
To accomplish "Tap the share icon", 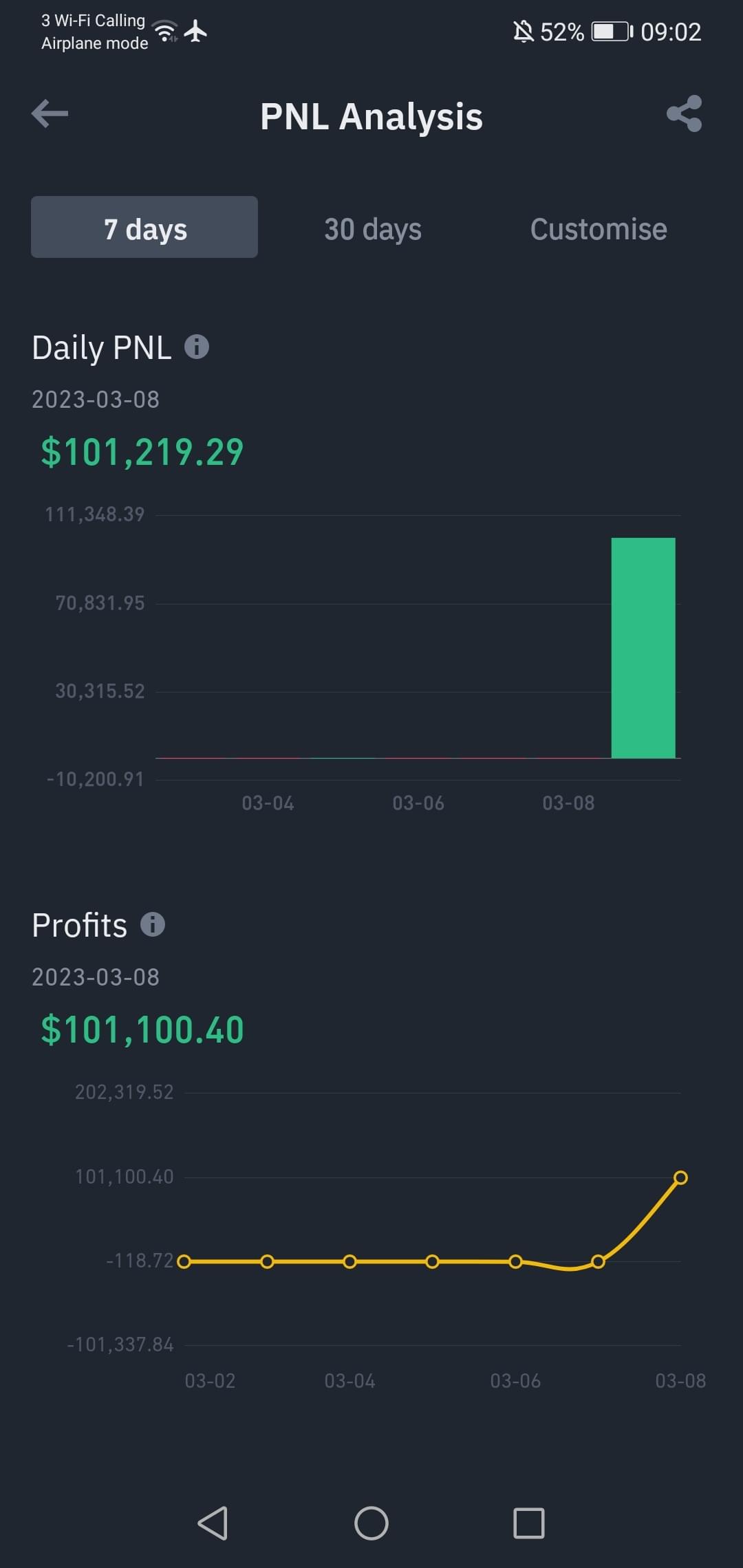I will pos(685,114).
